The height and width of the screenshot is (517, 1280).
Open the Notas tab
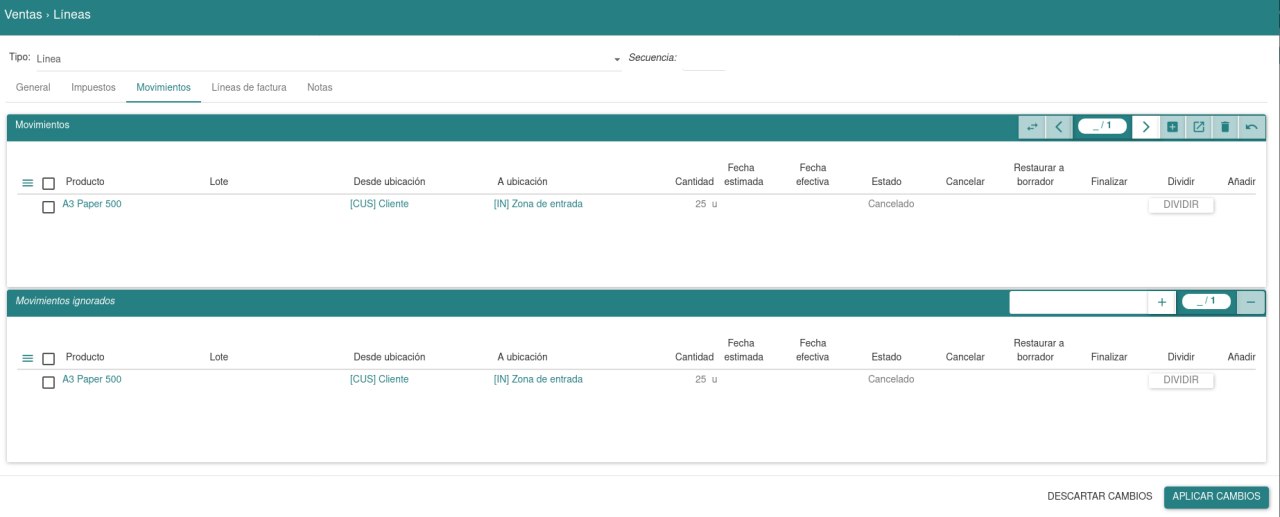point(320,88)
